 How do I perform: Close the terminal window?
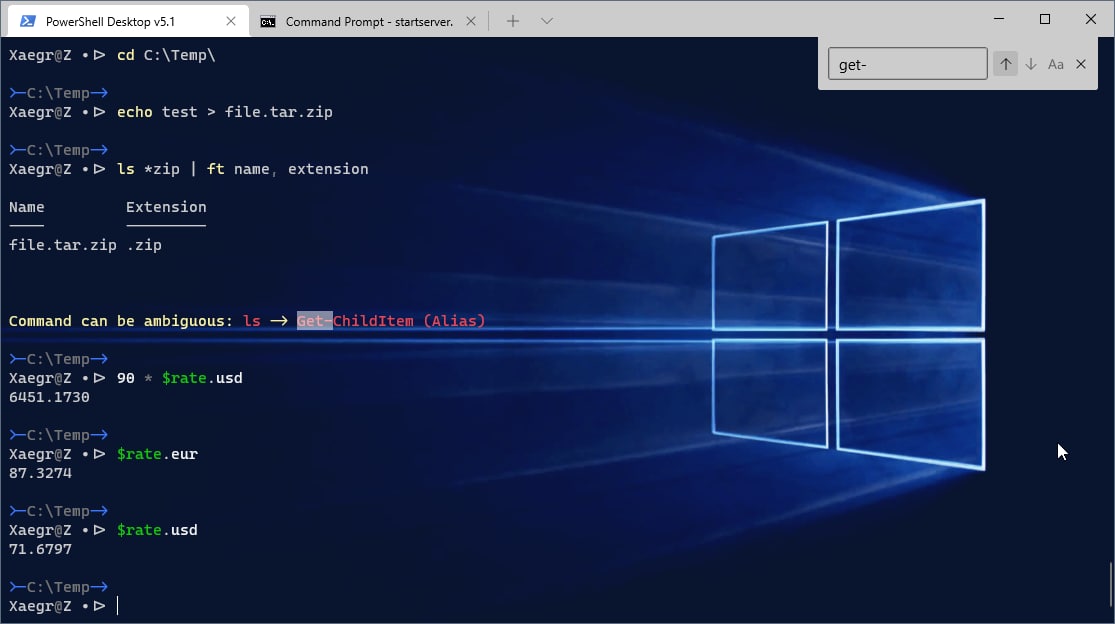1091,18
